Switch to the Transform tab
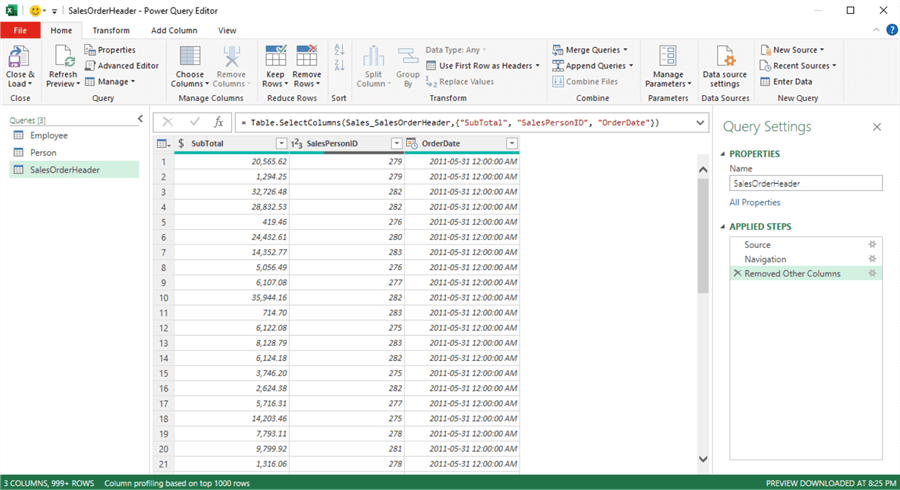 tap(110, 31)
